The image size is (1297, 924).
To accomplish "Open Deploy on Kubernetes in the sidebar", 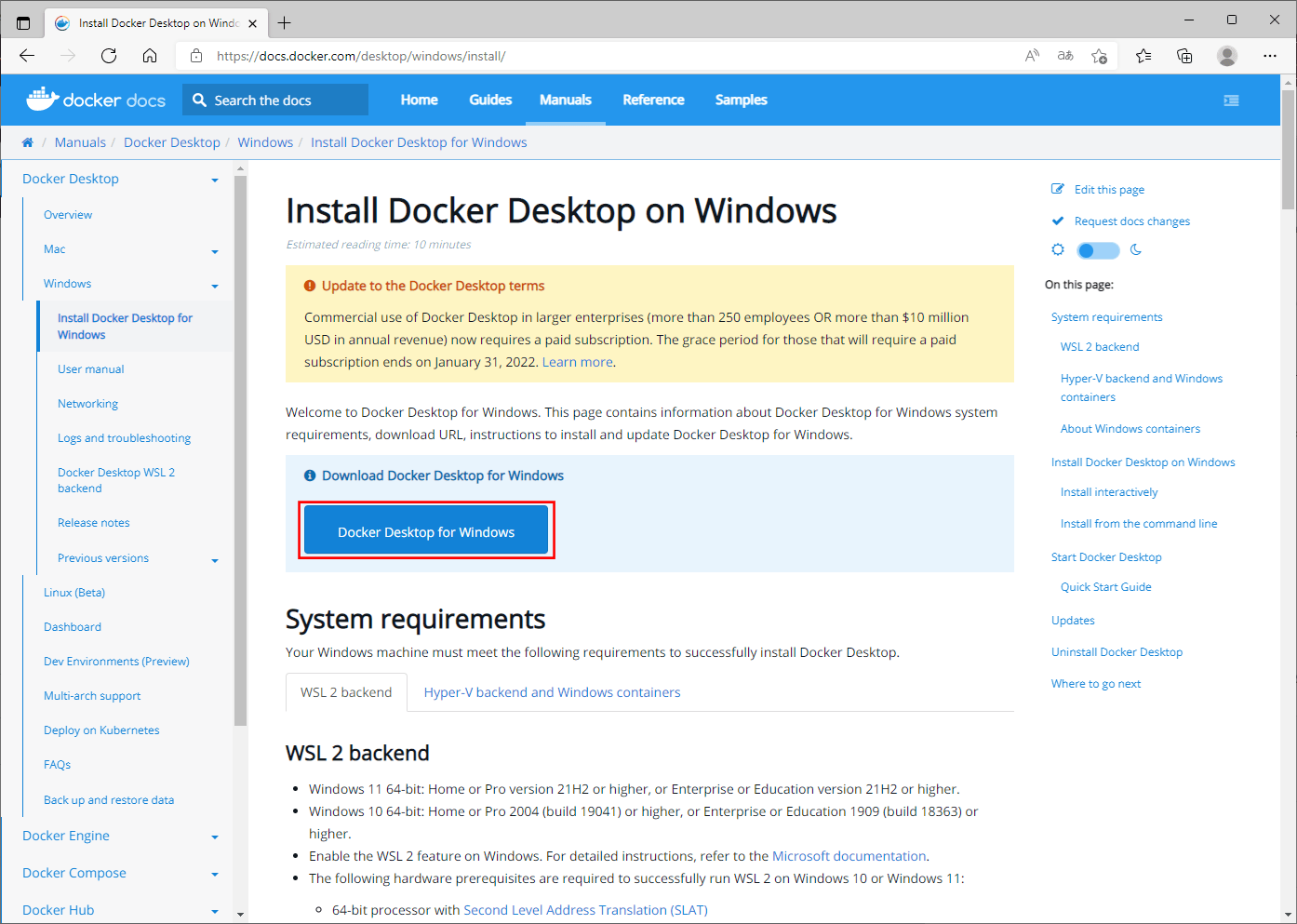I will coord(101,730).
